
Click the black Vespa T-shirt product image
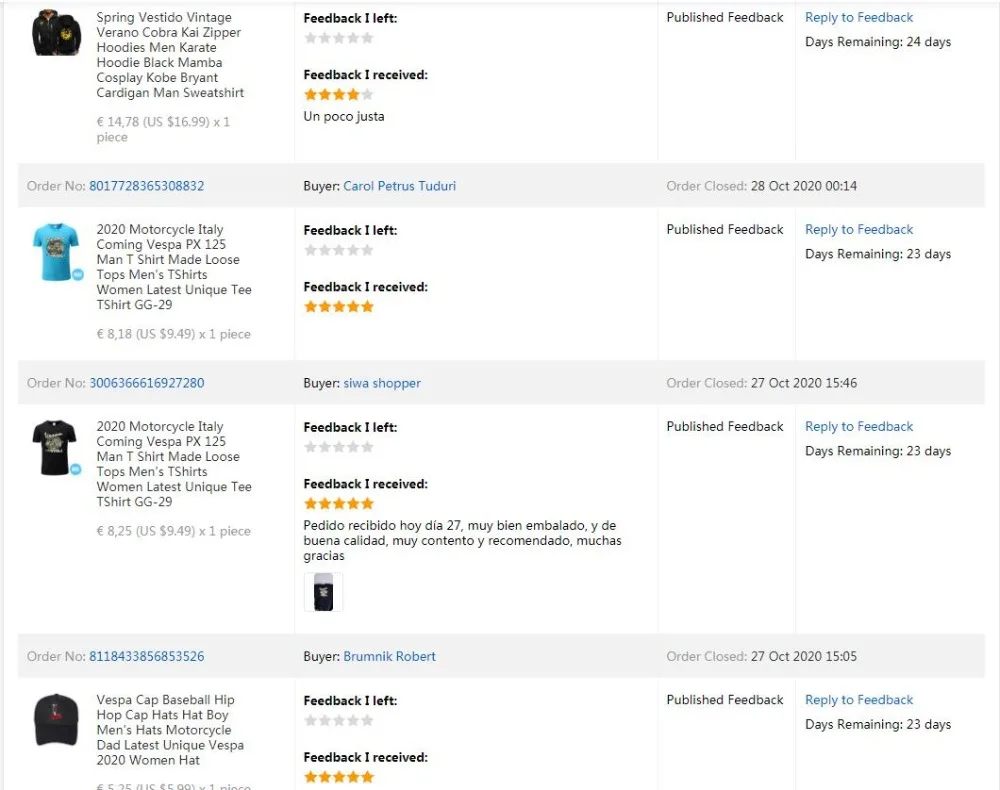coord(54,447)
